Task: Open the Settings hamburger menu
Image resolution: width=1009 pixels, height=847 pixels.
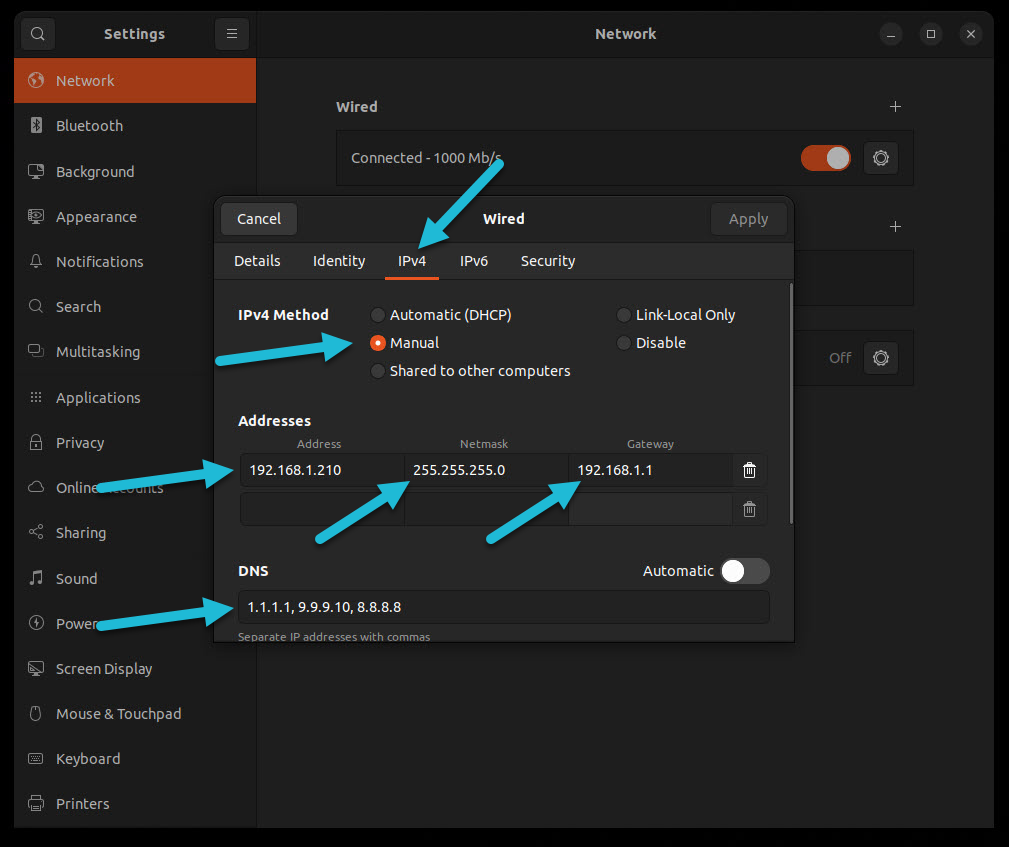Action: click(231, 33)
